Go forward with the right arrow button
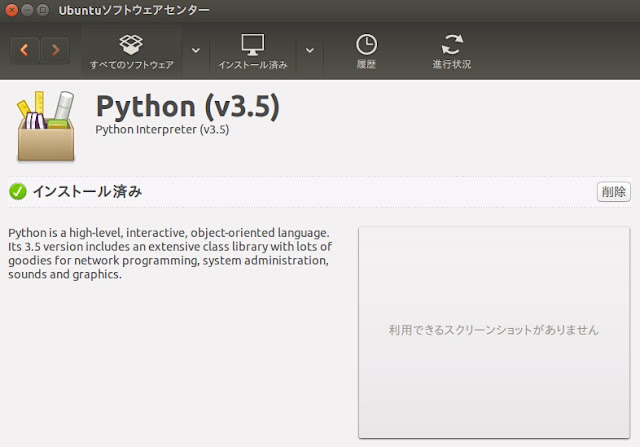Screen dimensions: 640x447 point(55,50)
